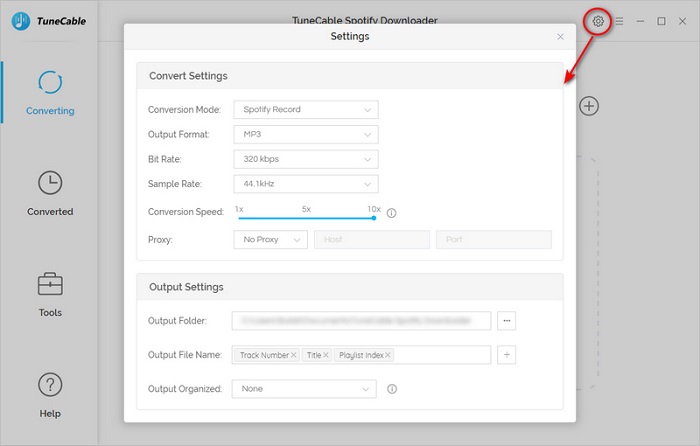The width and height of the screenshot is (700, 446).
Task: Expand the Sample Rate dropdown
Action: tap(306, 184)
